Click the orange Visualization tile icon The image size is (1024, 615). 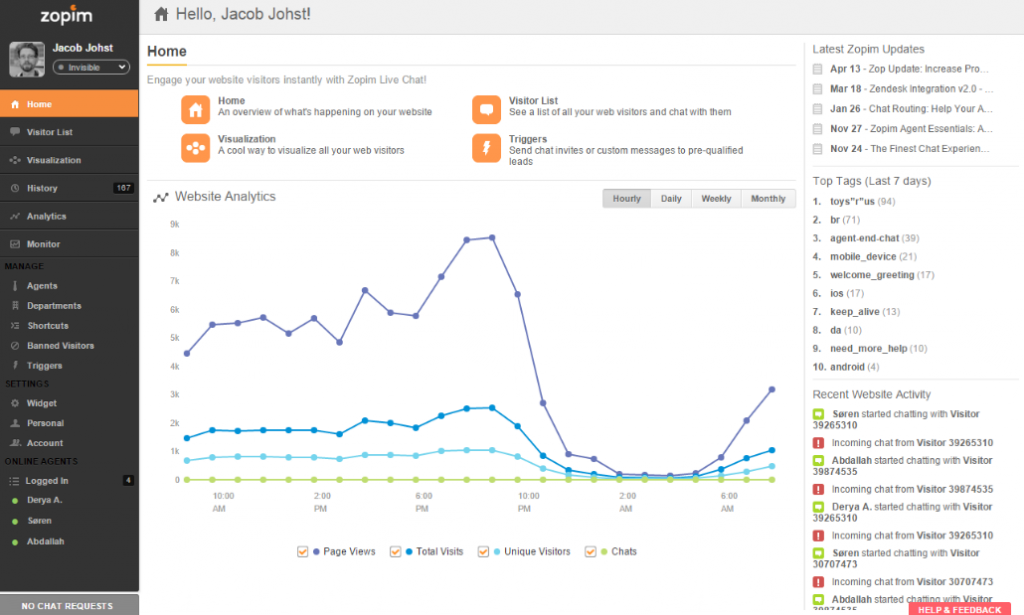click(x=195, y=147)
